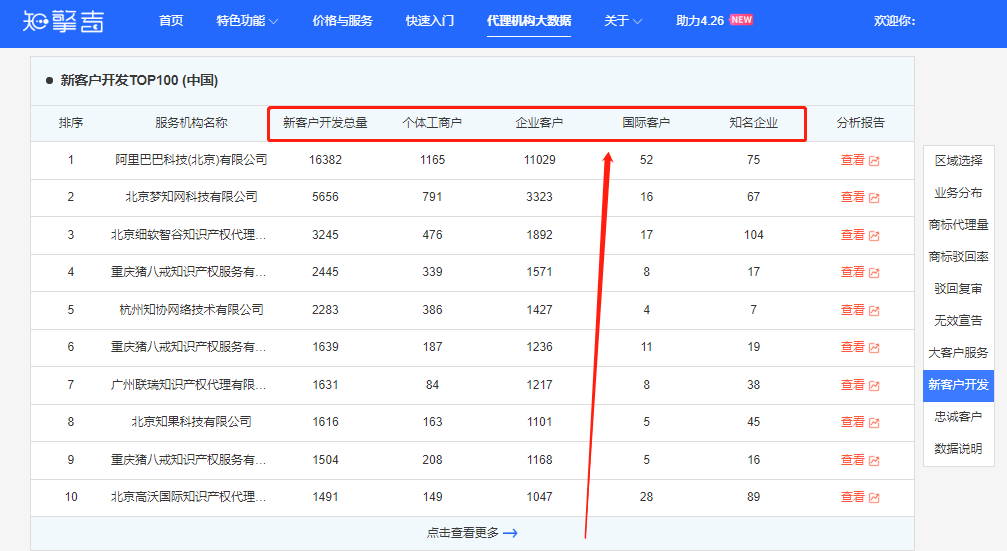Click 查看 link for 北京高沃国际 row

tap(853, 498)
